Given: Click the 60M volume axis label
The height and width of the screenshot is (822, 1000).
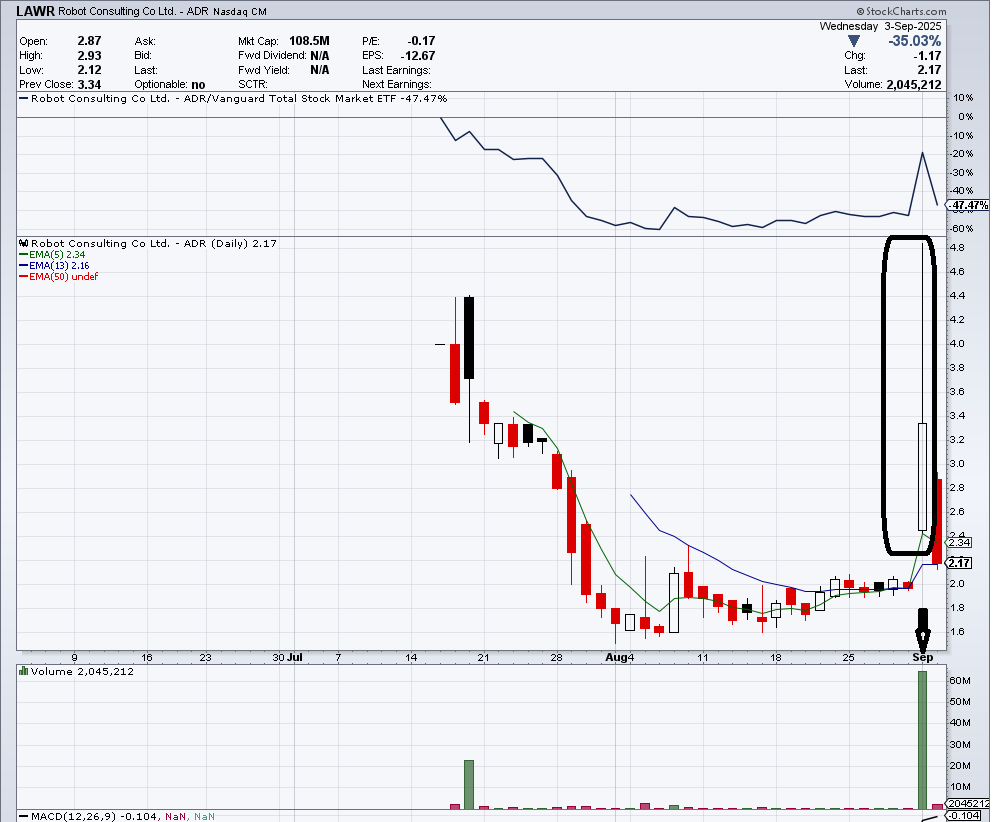Looking at the screenshot, I should coord(960,680).
